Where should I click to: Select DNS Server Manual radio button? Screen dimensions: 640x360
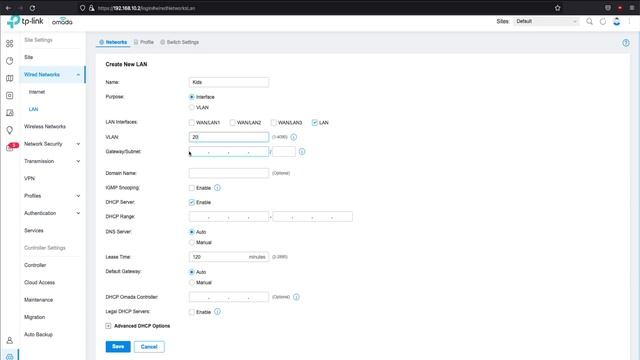tap(191, 242)
